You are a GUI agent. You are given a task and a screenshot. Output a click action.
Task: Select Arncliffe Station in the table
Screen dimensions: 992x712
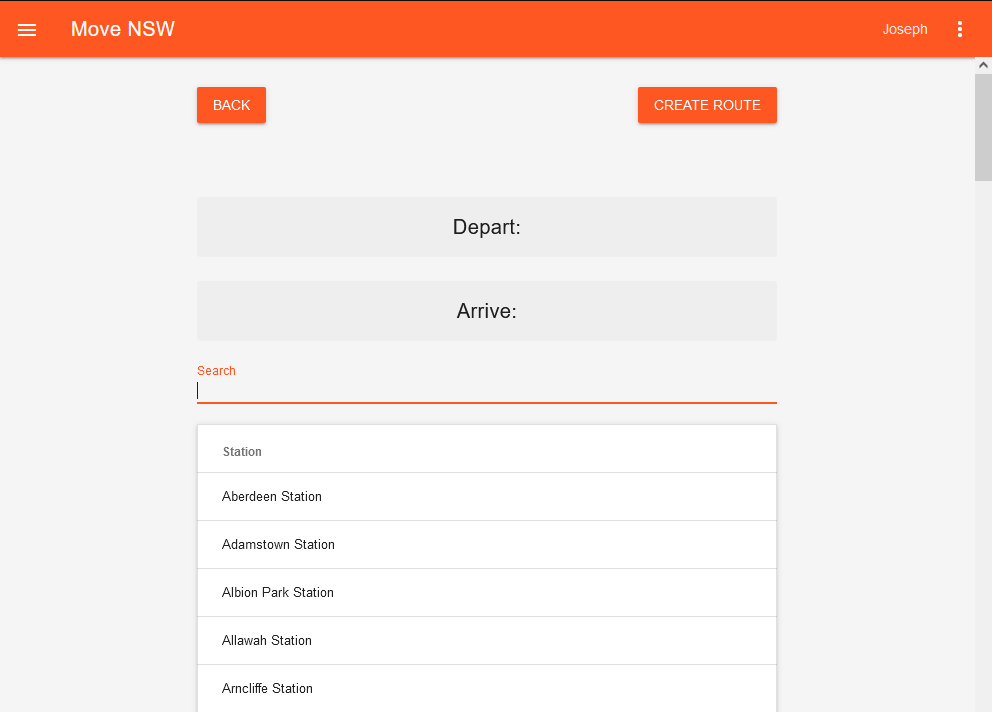267,689
